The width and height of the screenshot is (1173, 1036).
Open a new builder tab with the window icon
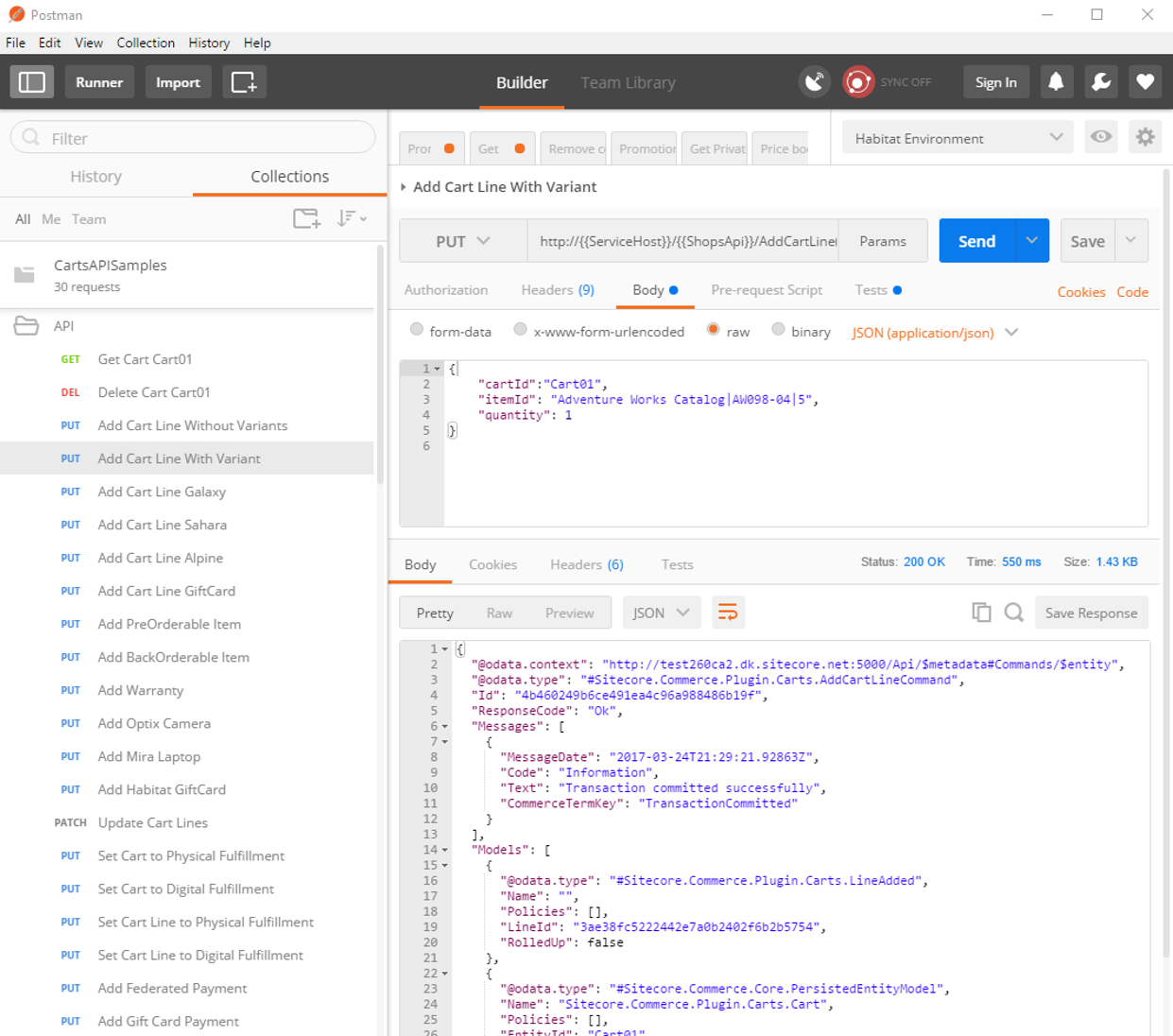244,82
